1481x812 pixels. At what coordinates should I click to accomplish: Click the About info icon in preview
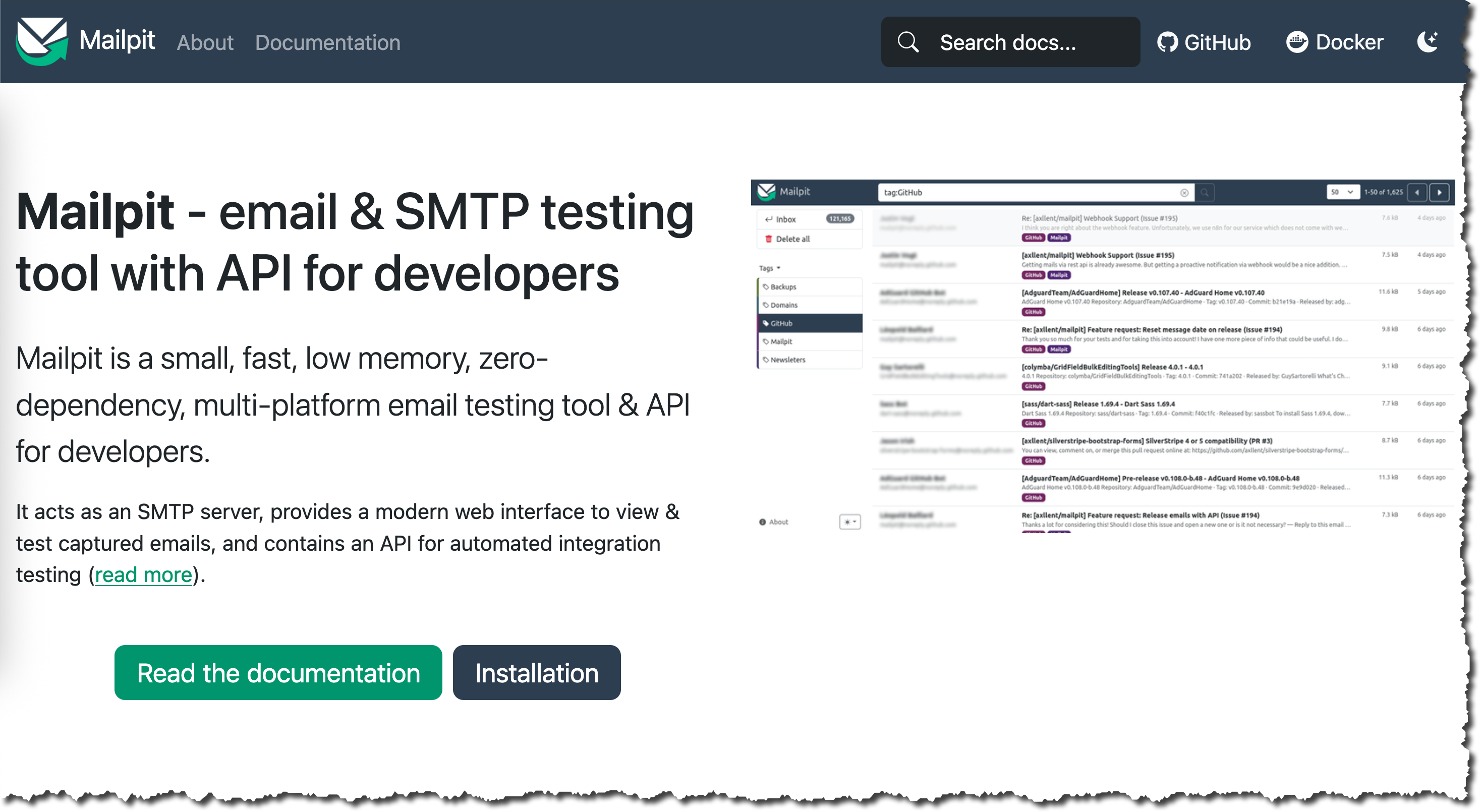point(762,522)
